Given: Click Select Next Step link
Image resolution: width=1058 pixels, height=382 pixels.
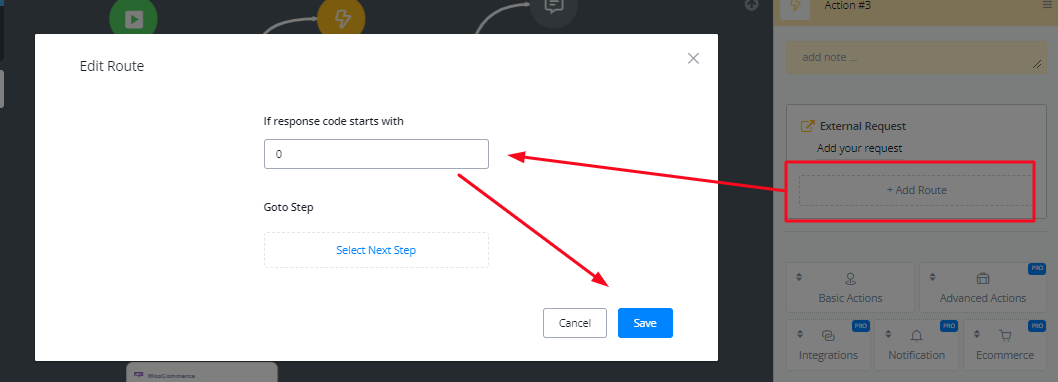Looking at the screenshot, I should point(376,250).
